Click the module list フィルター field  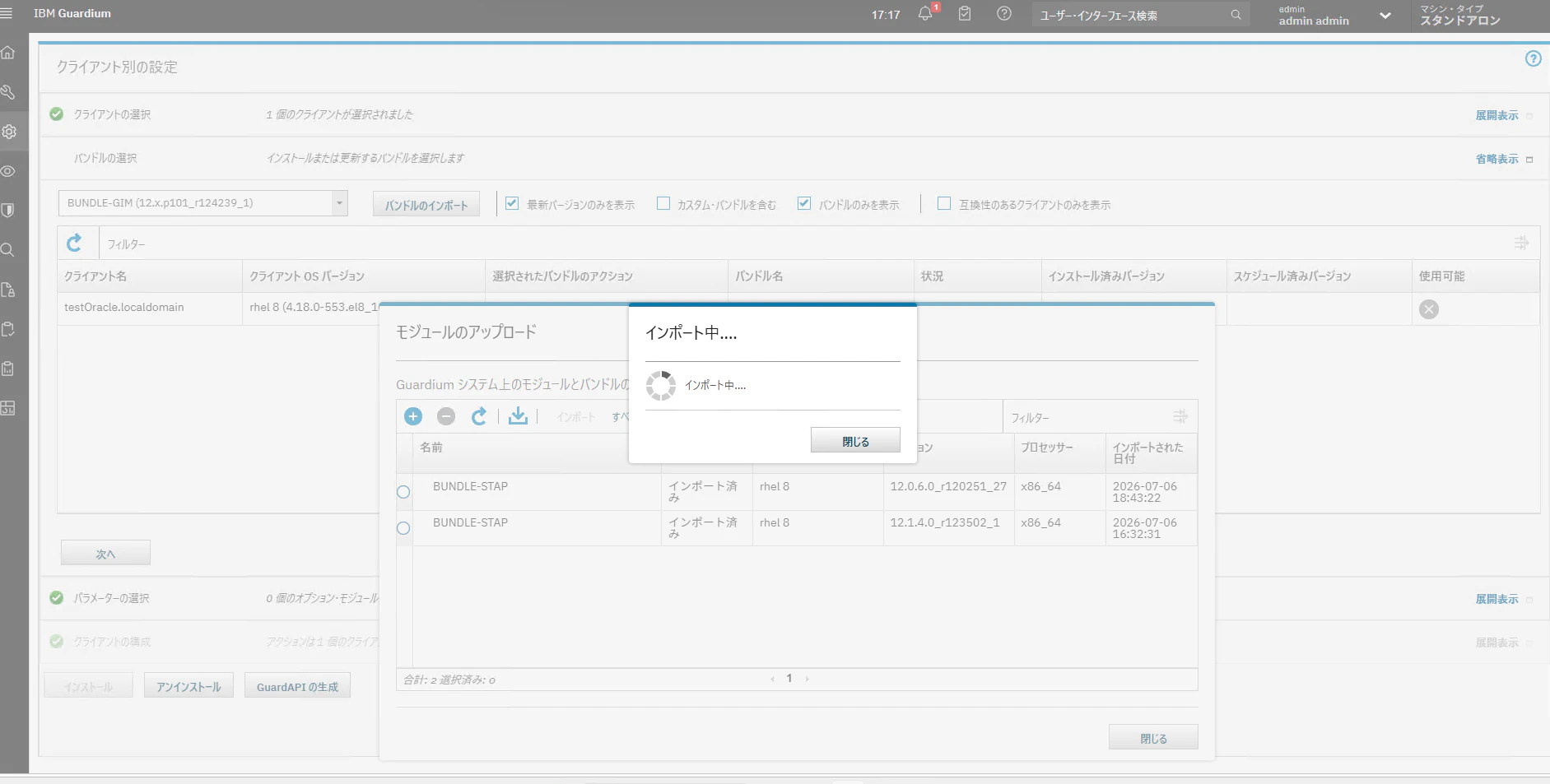(1087, 417)
